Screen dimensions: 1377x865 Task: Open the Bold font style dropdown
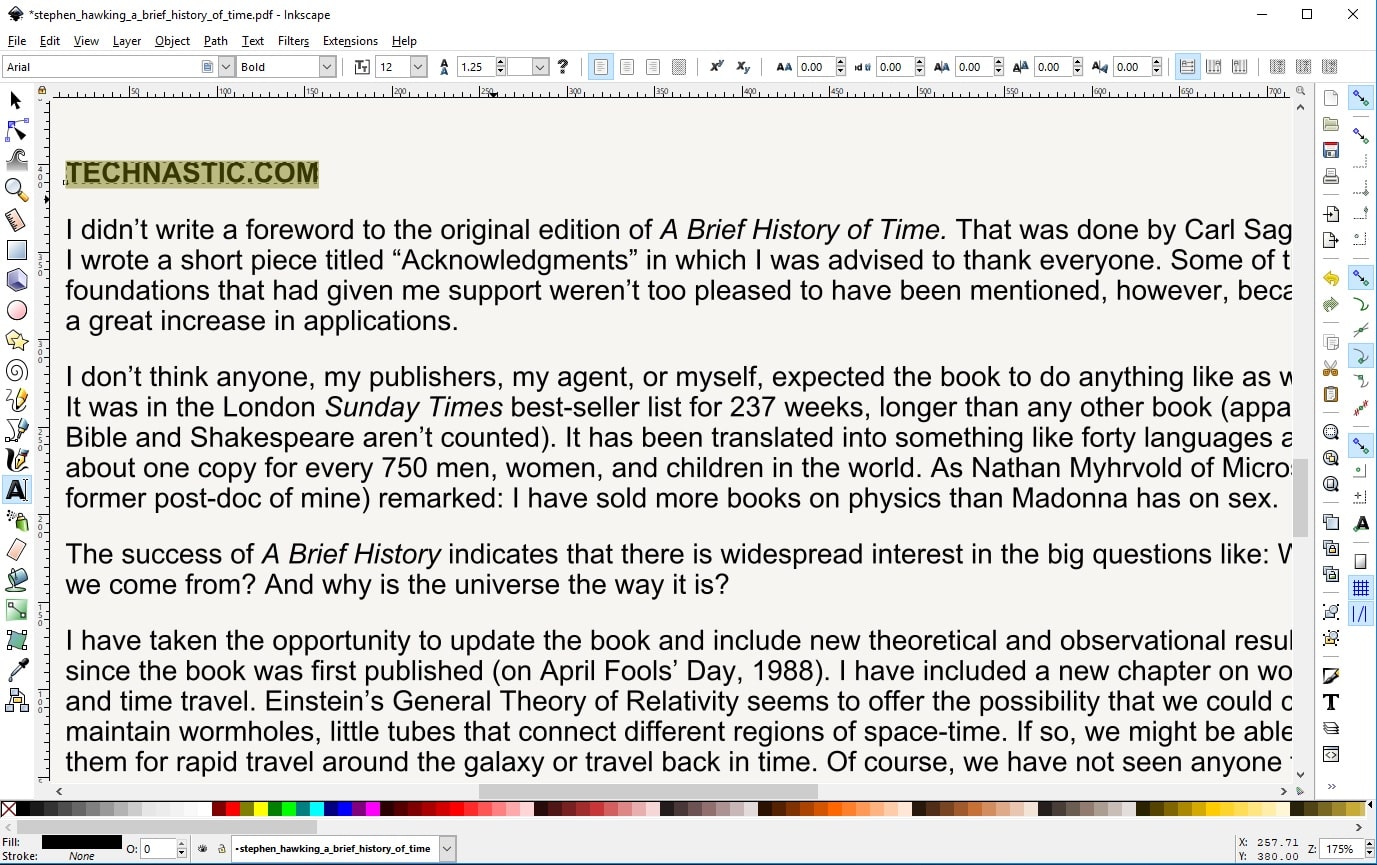click(x=327, y=67)
